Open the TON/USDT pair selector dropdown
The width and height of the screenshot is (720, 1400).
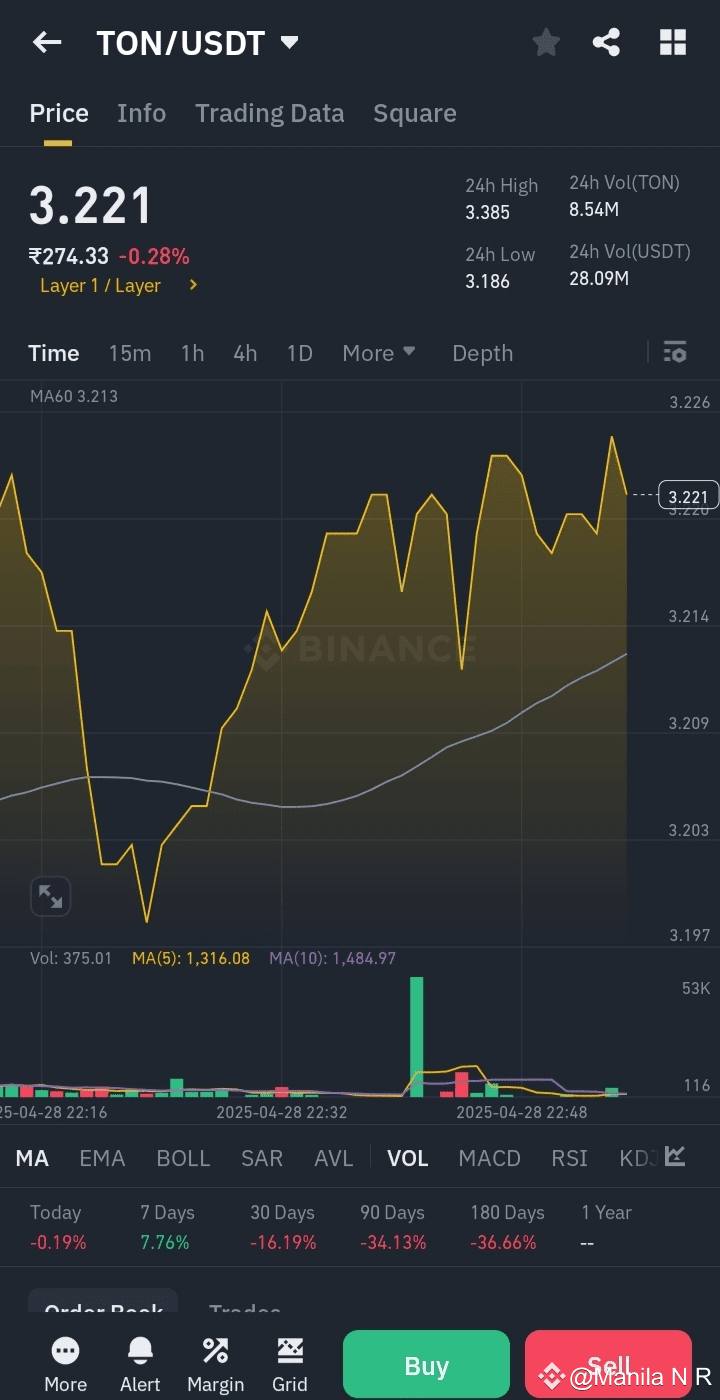tap(197, 43)
